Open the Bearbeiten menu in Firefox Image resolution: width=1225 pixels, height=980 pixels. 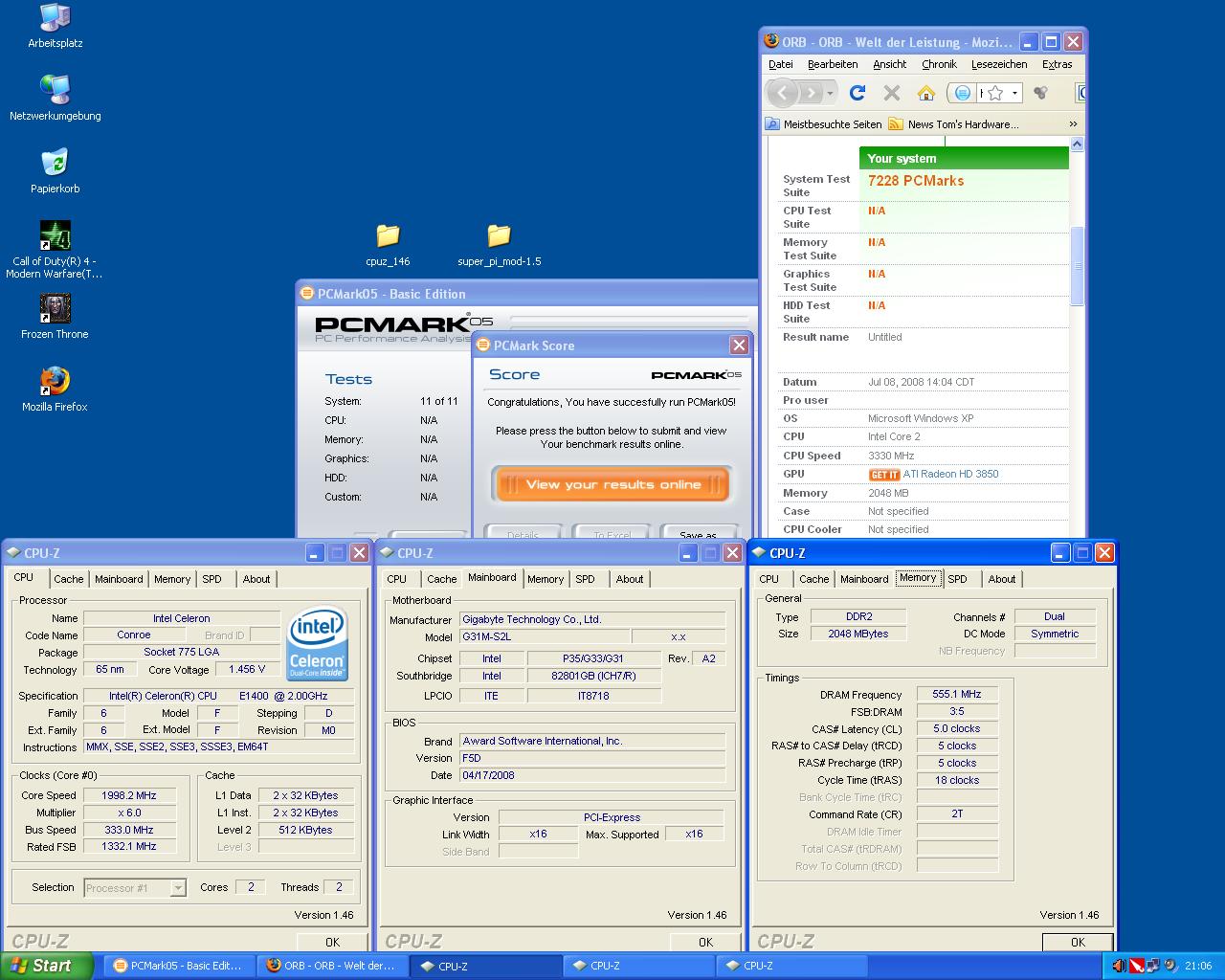pos(833,64)
